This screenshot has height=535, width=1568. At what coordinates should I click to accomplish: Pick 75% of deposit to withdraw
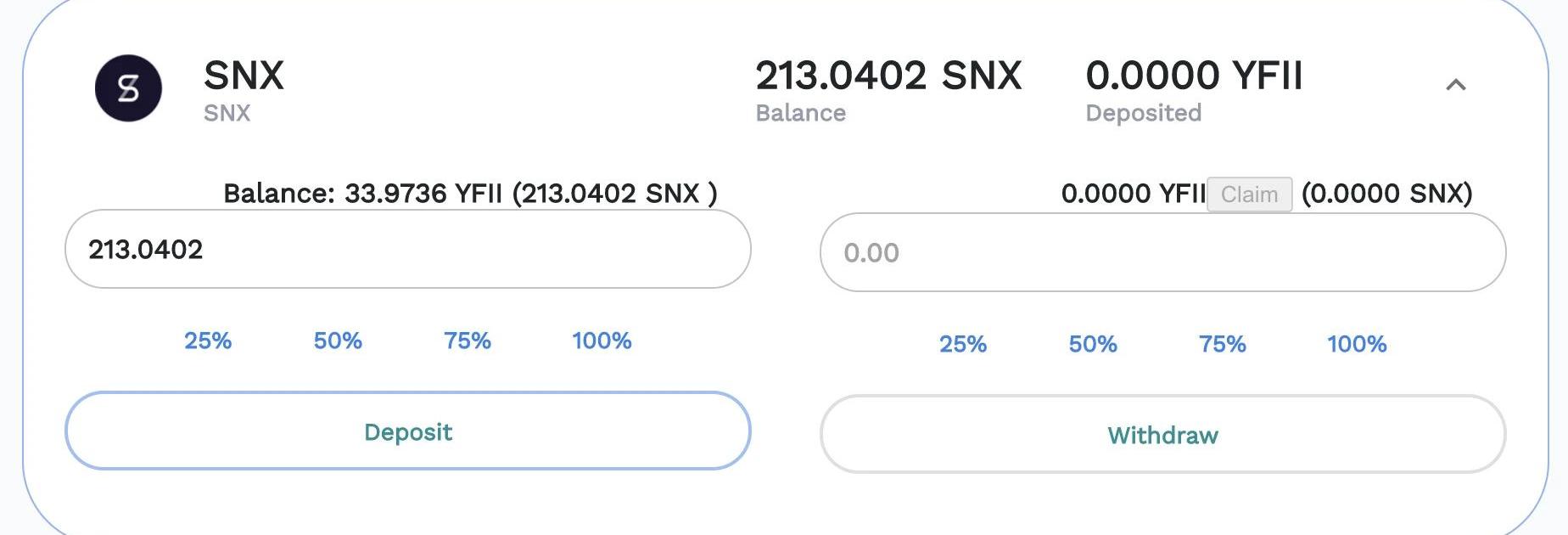(1223, 344)
